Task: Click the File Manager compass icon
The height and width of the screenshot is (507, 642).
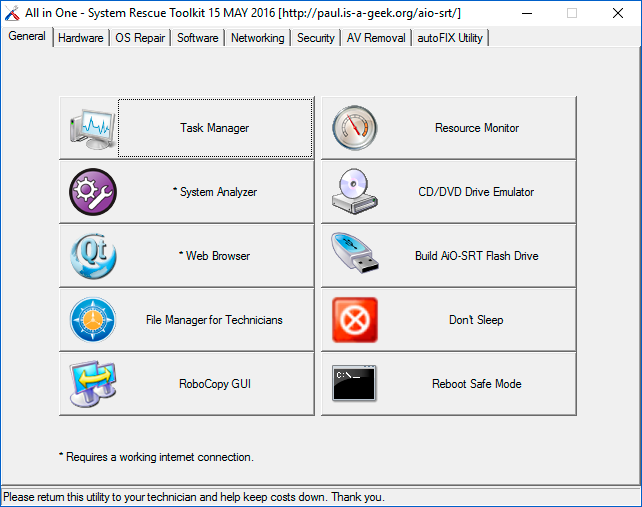Action: [x=93, y=320]
